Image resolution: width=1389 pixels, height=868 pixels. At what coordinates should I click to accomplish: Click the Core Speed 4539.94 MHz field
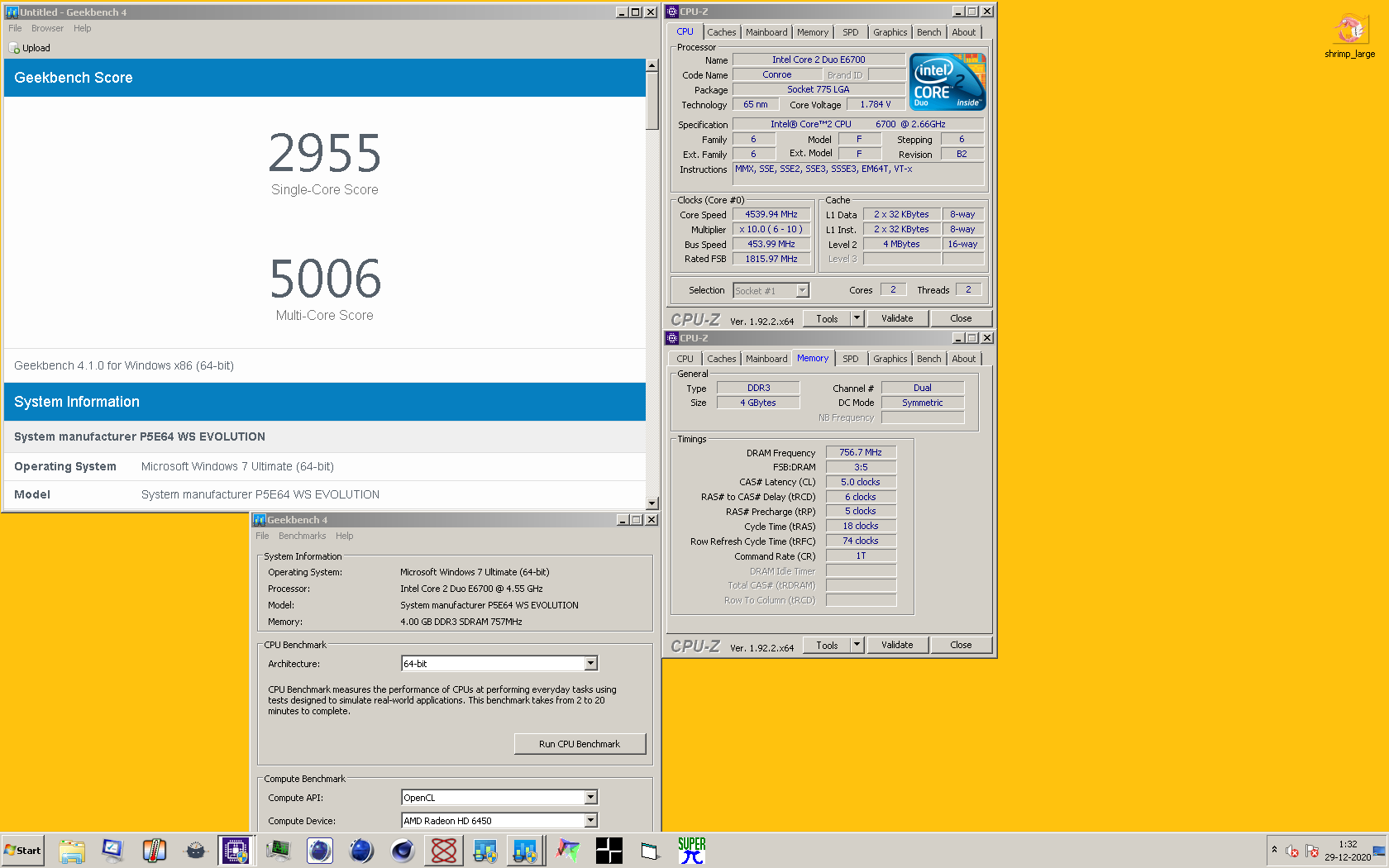pyautogui.click(x=771, y=214)
